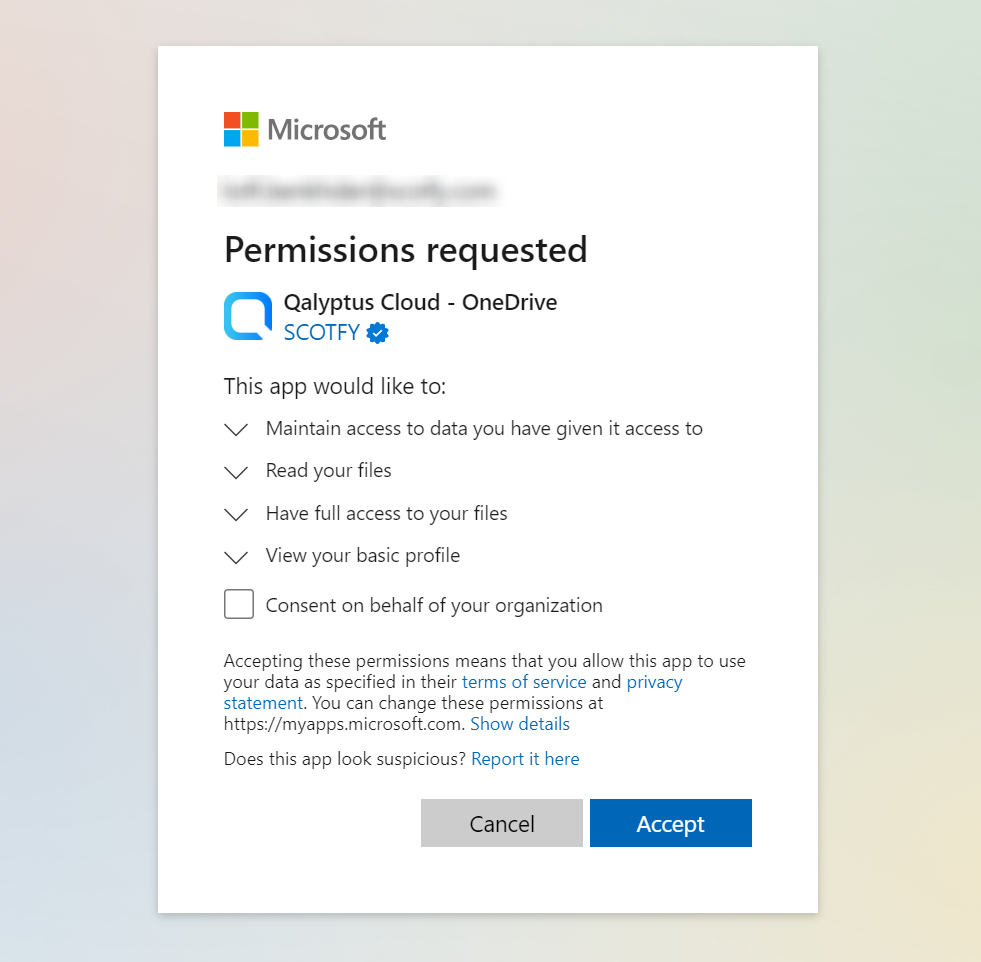The width and height of the screenshot is (981, 962).
Task: Expand the "Maintain access to data" permission
Action: click(236, 429)
